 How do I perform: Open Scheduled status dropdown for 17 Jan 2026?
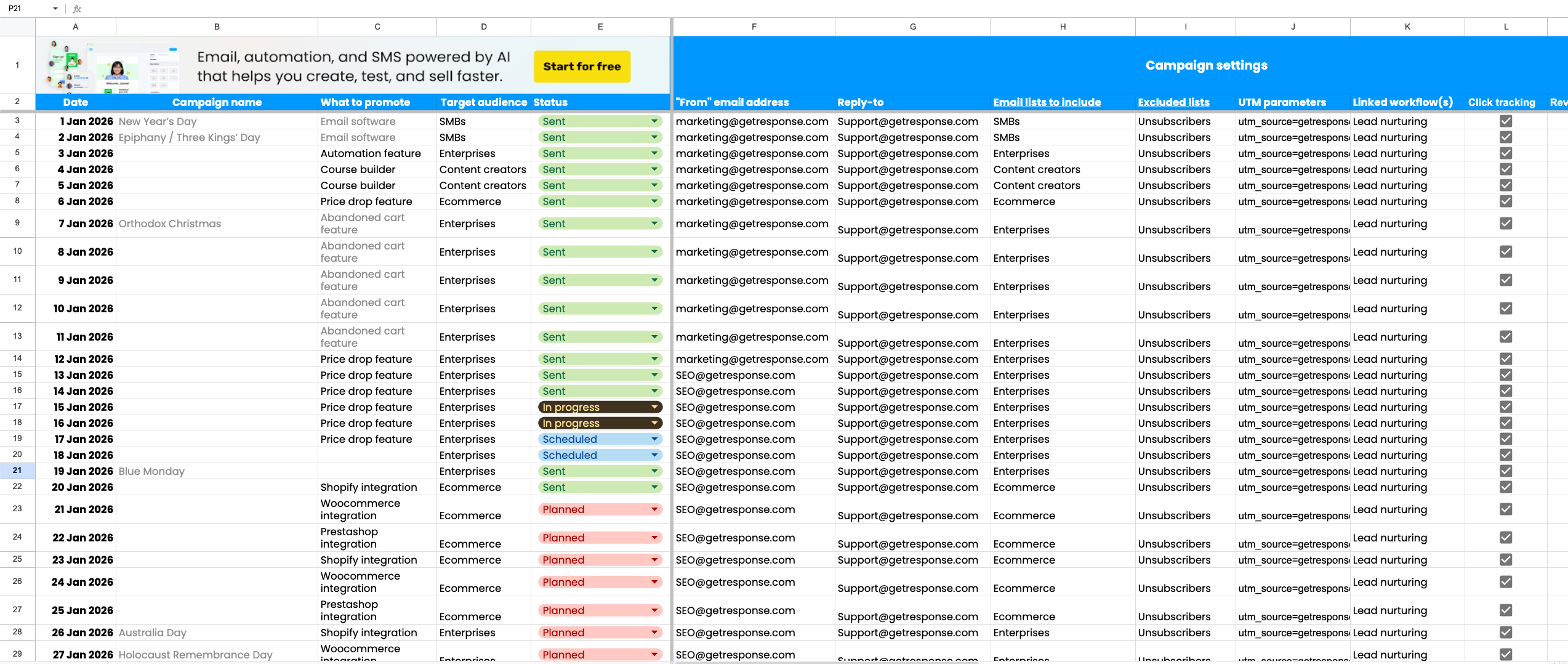tap(654, 439)
